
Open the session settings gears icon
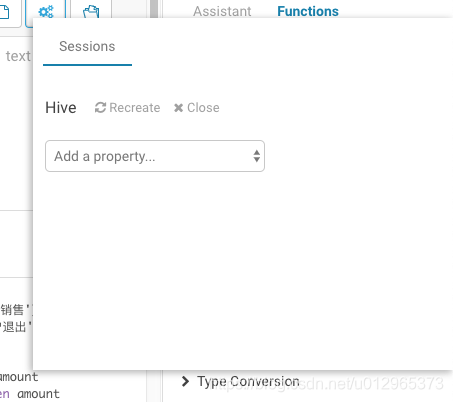(x=46, y=12)
